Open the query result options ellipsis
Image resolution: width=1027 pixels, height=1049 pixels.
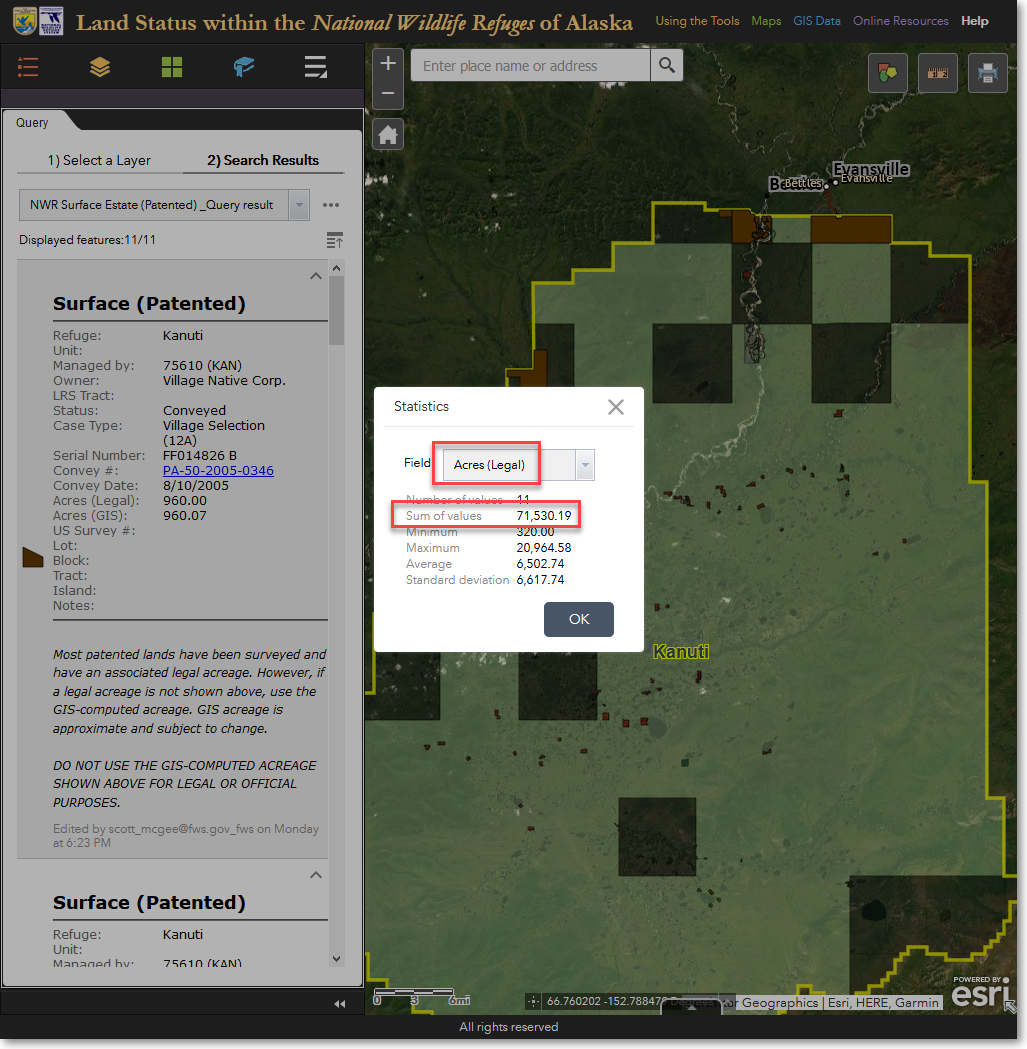tap(331, 205)
